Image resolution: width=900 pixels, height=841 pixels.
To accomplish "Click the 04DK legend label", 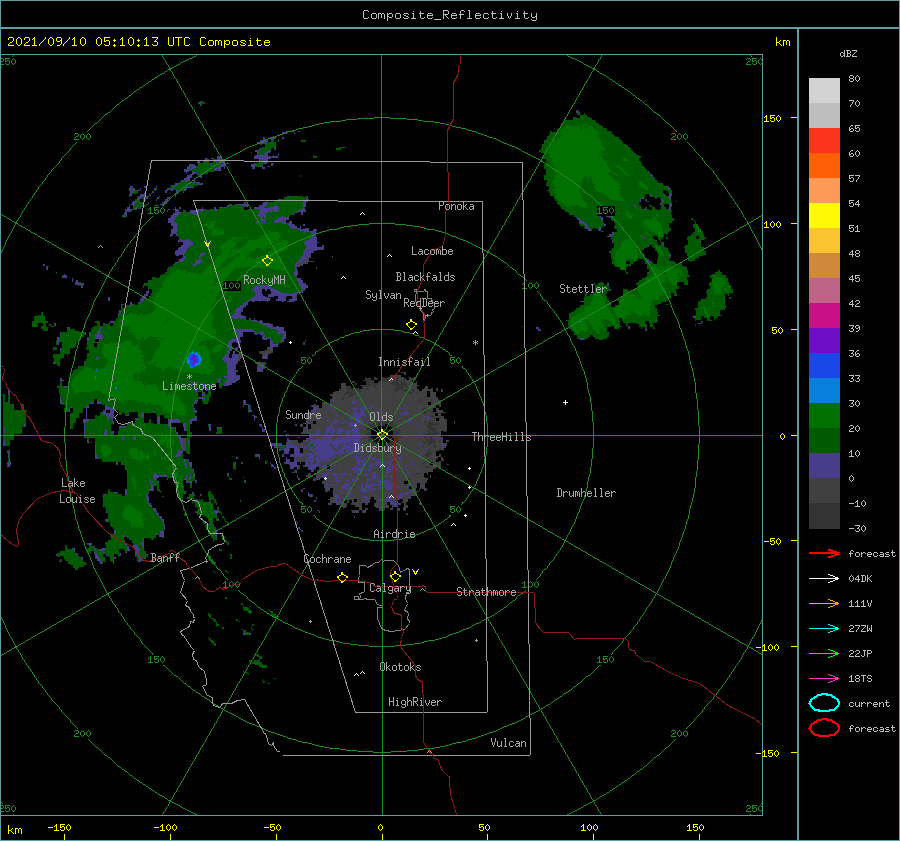I will (860, 579).
